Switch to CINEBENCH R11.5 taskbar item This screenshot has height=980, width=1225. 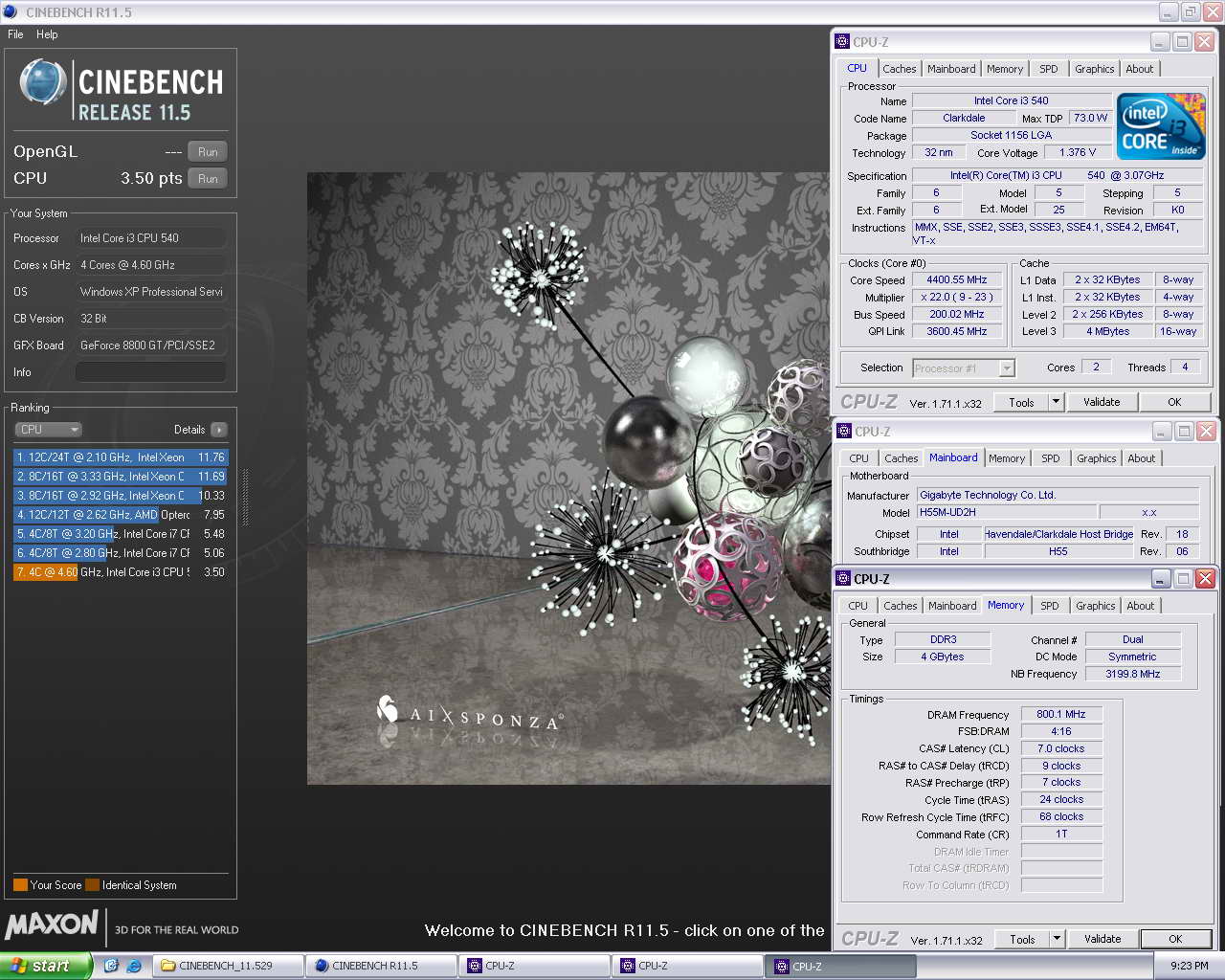pyautogui.click(x=381, y=966)
